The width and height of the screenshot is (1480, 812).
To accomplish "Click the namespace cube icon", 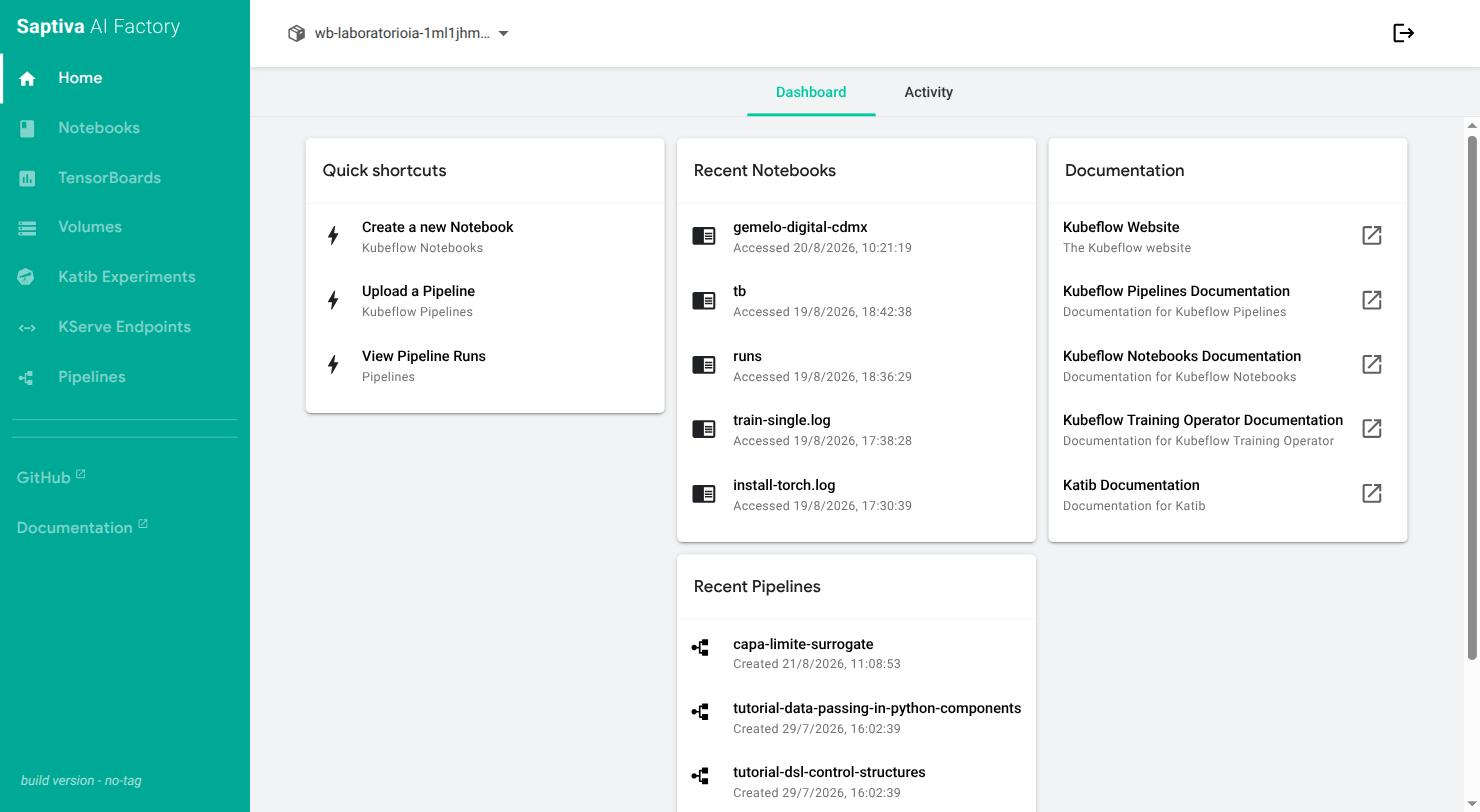I will click(x=296, y=33).
